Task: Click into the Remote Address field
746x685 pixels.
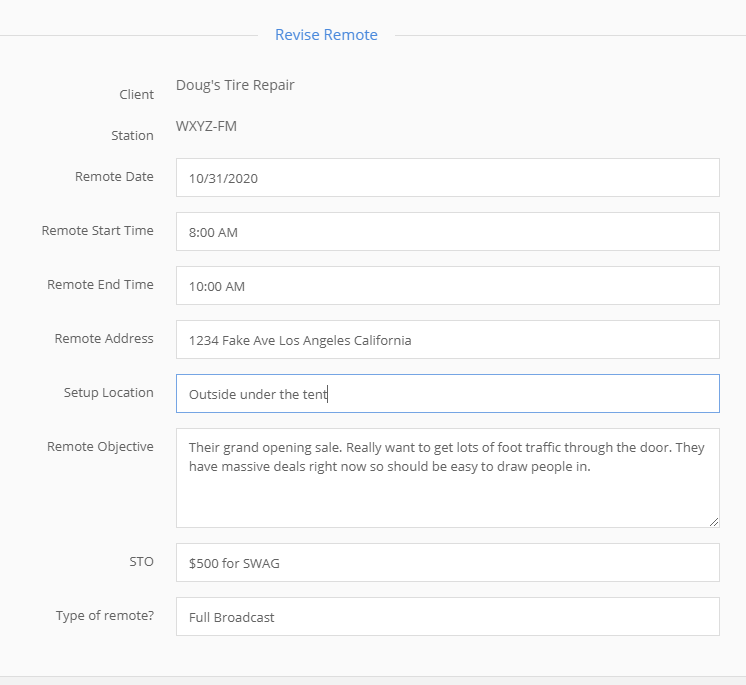Action: [x=447, y=340]
